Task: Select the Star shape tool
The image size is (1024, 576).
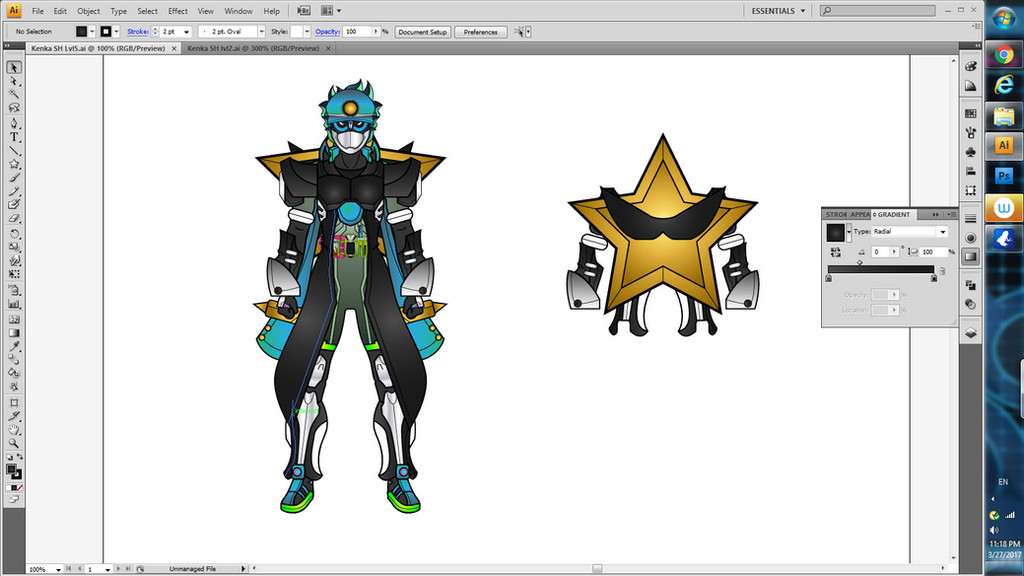Action: [14, 165]
